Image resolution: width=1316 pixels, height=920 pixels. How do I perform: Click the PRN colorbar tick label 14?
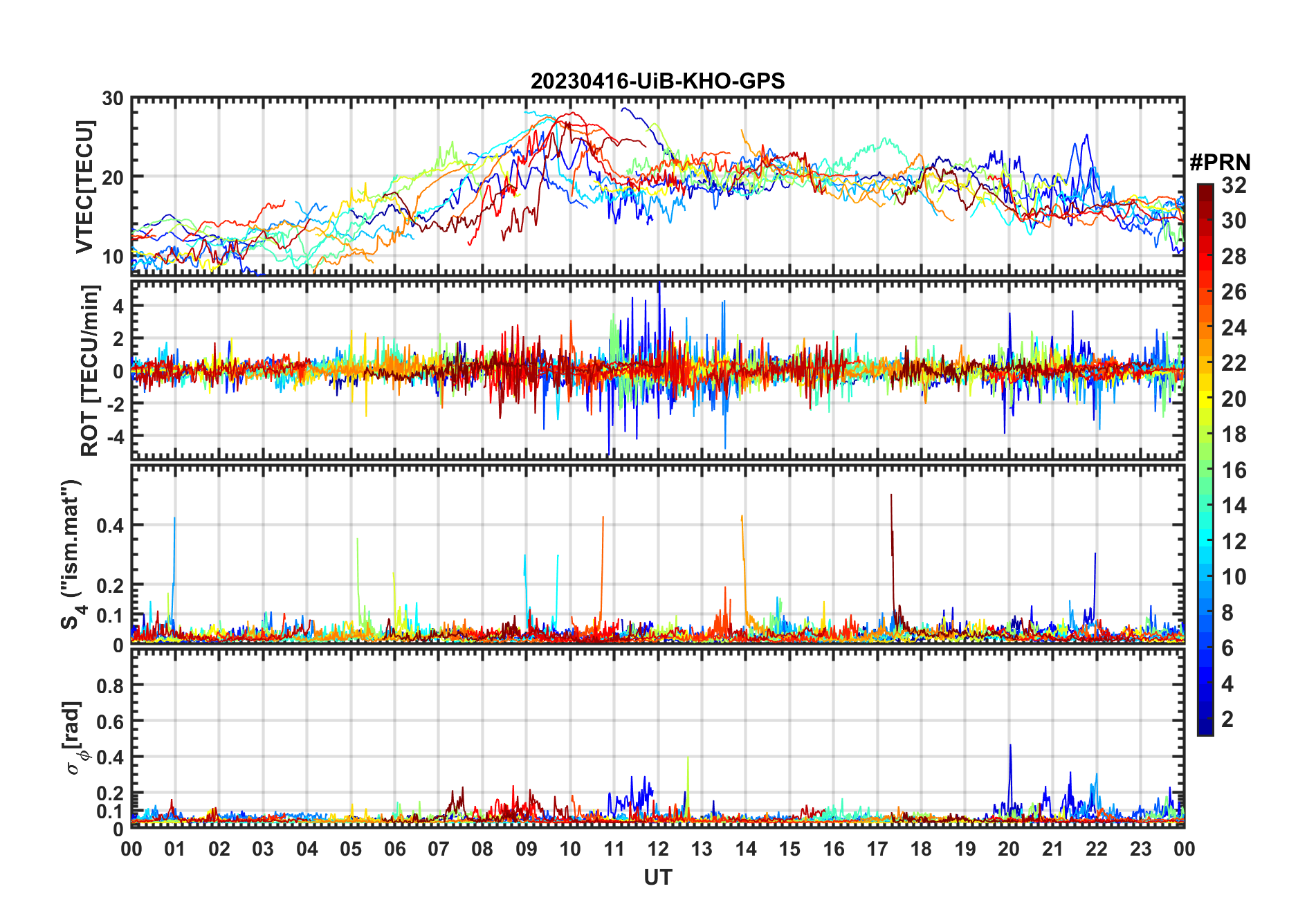[x=1234, y=506]
